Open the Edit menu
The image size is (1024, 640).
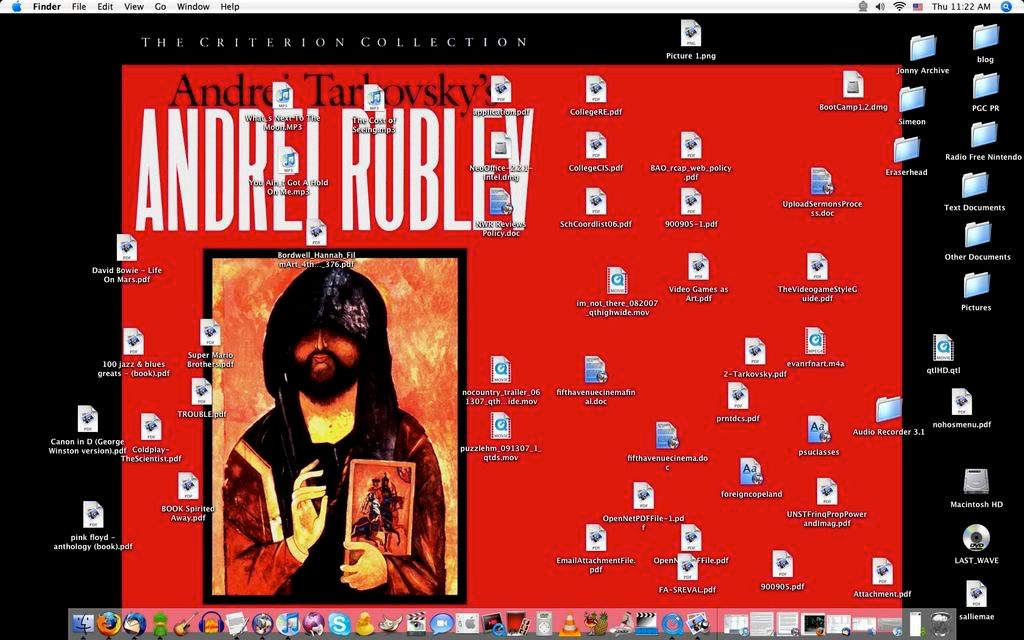point(104,7)
